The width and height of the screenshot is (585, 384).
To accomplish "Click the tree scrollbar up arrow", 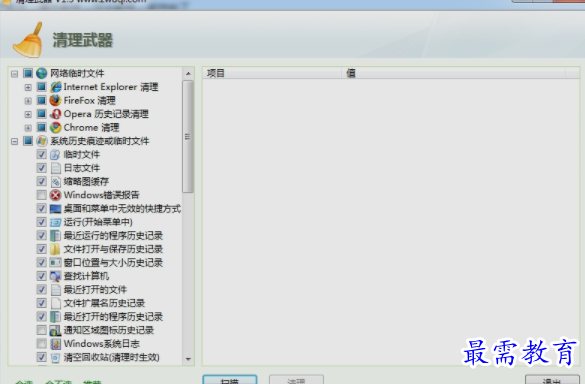I will pyautogui.click(x=188, y=74).
